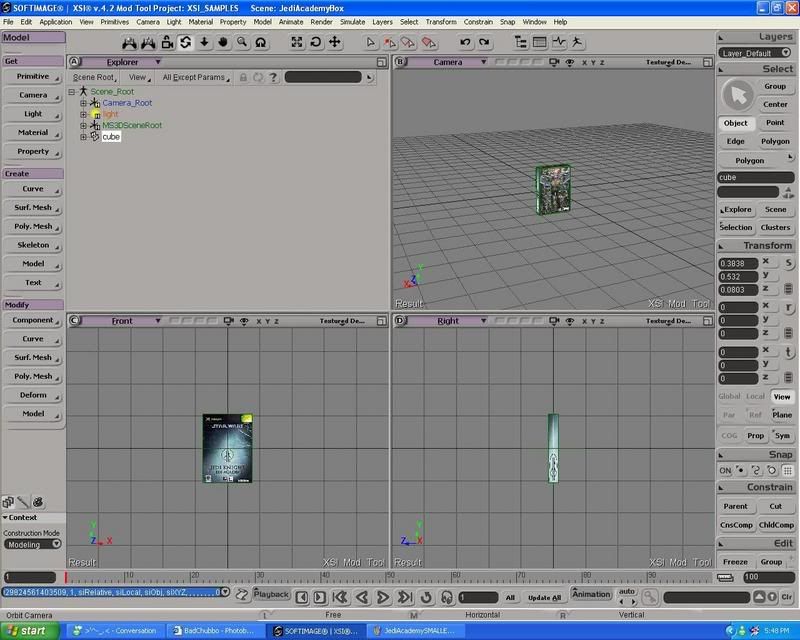
Task: Click the Play forward button
Action: point(383,597)
